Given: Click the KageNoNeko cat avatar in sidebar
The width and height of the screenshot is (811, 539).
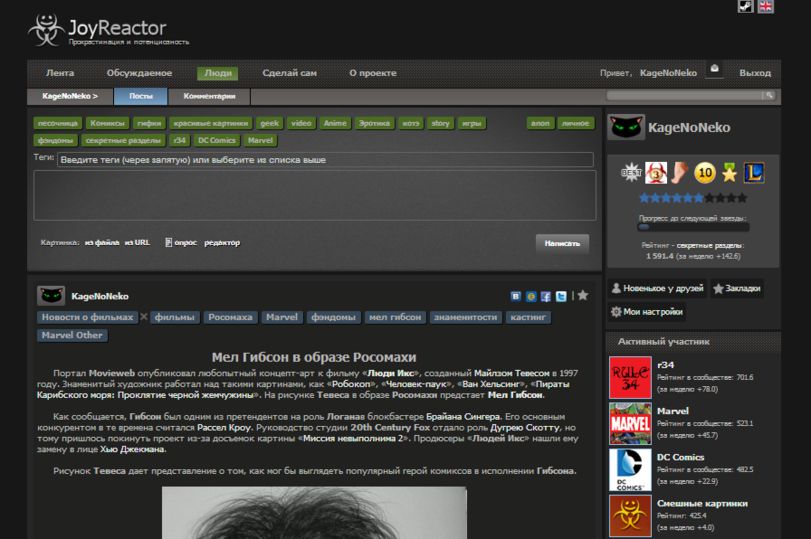Looking at the screenshot, I should click(626, 127).
